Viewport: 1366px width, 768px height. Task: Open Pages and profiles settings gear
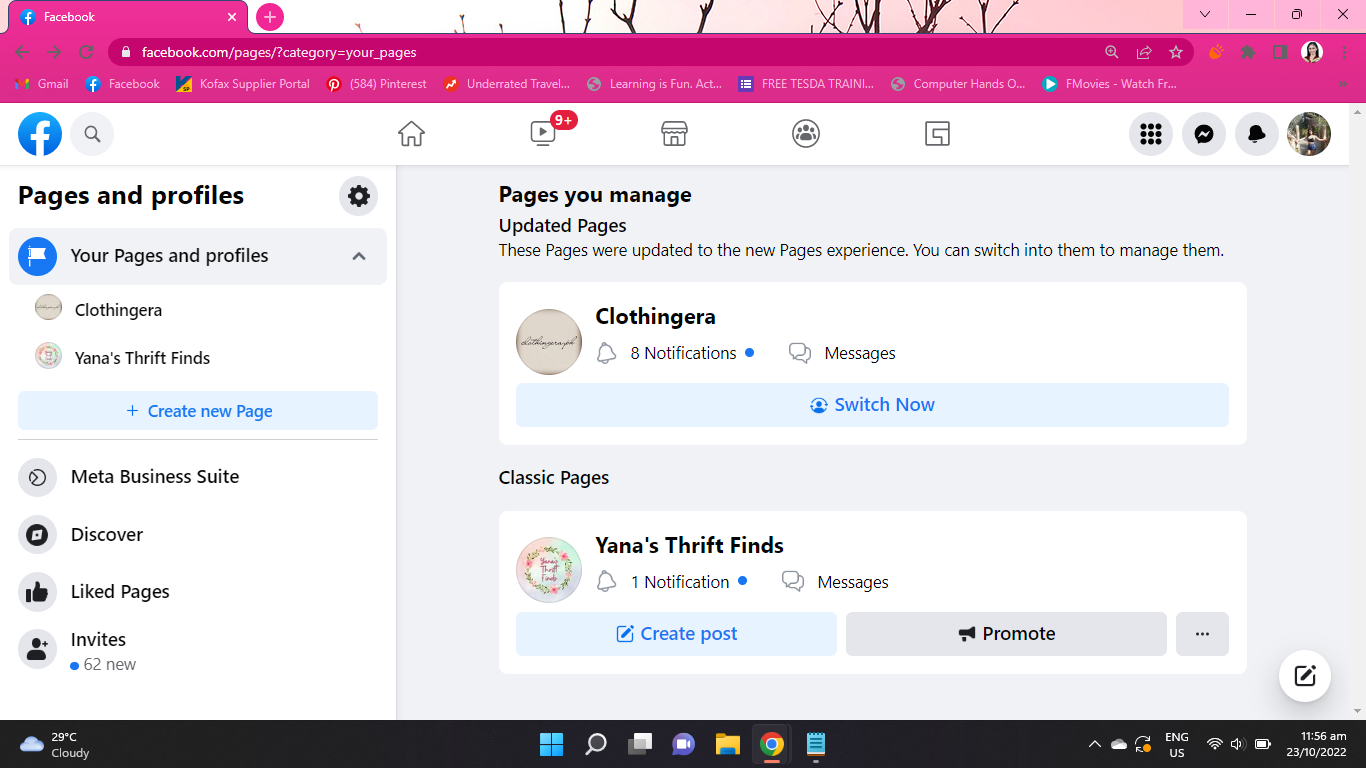(359, 196)
